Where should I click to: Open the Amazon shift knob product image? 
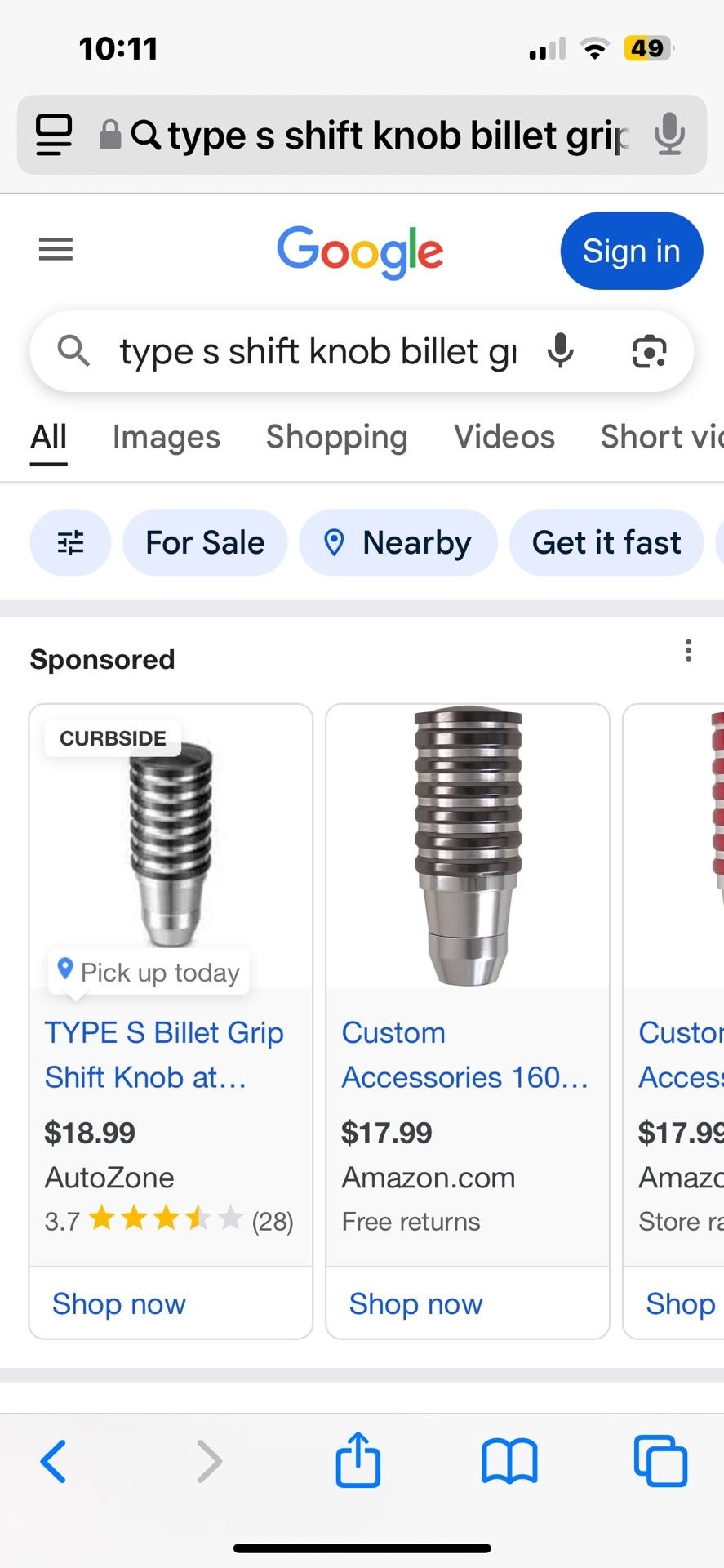[x=468, y=845]
